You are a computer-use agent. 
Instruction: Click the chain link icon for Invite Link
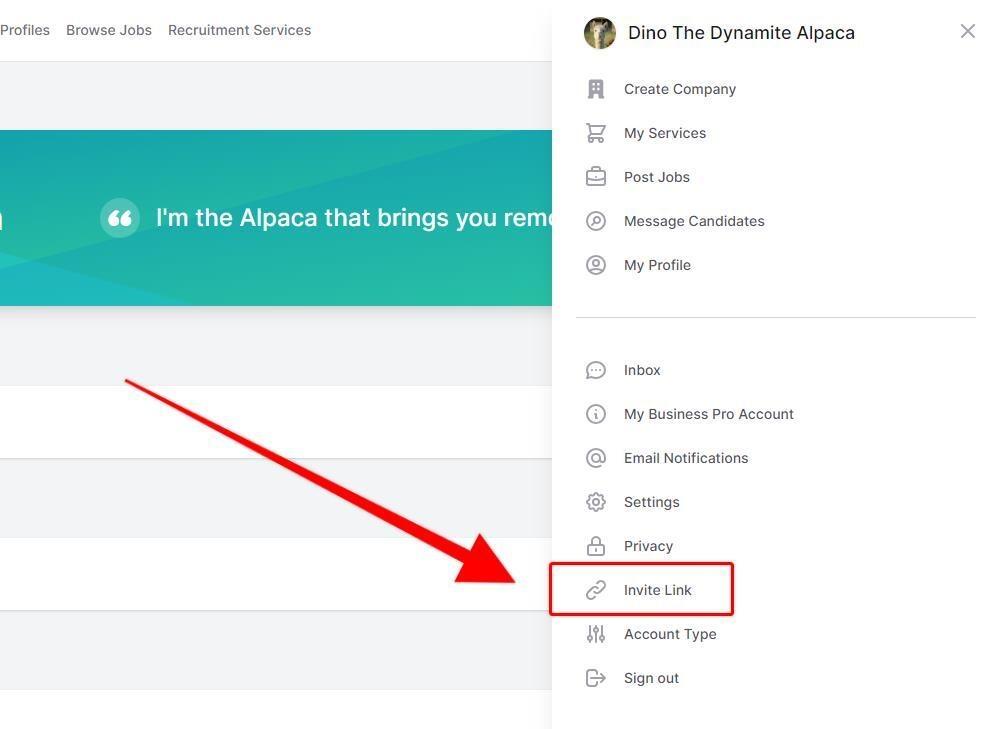click(595, 590)
